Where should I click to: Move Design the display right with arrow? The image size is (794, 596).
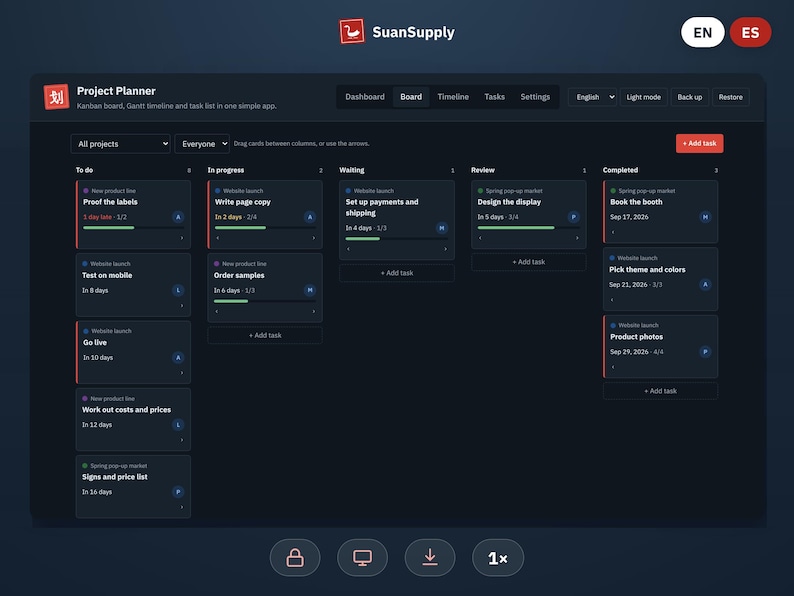tap(577, 238)
